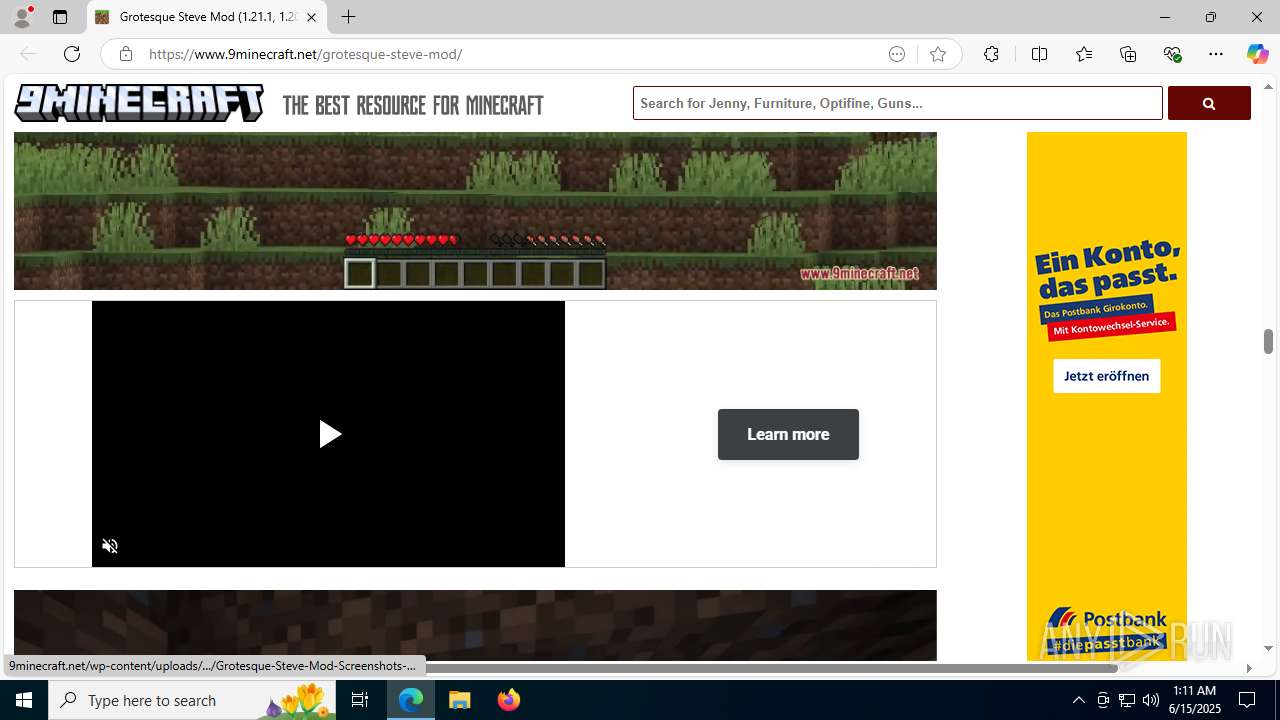
Task: Open the tab actions menu icon
Action: 60,17
